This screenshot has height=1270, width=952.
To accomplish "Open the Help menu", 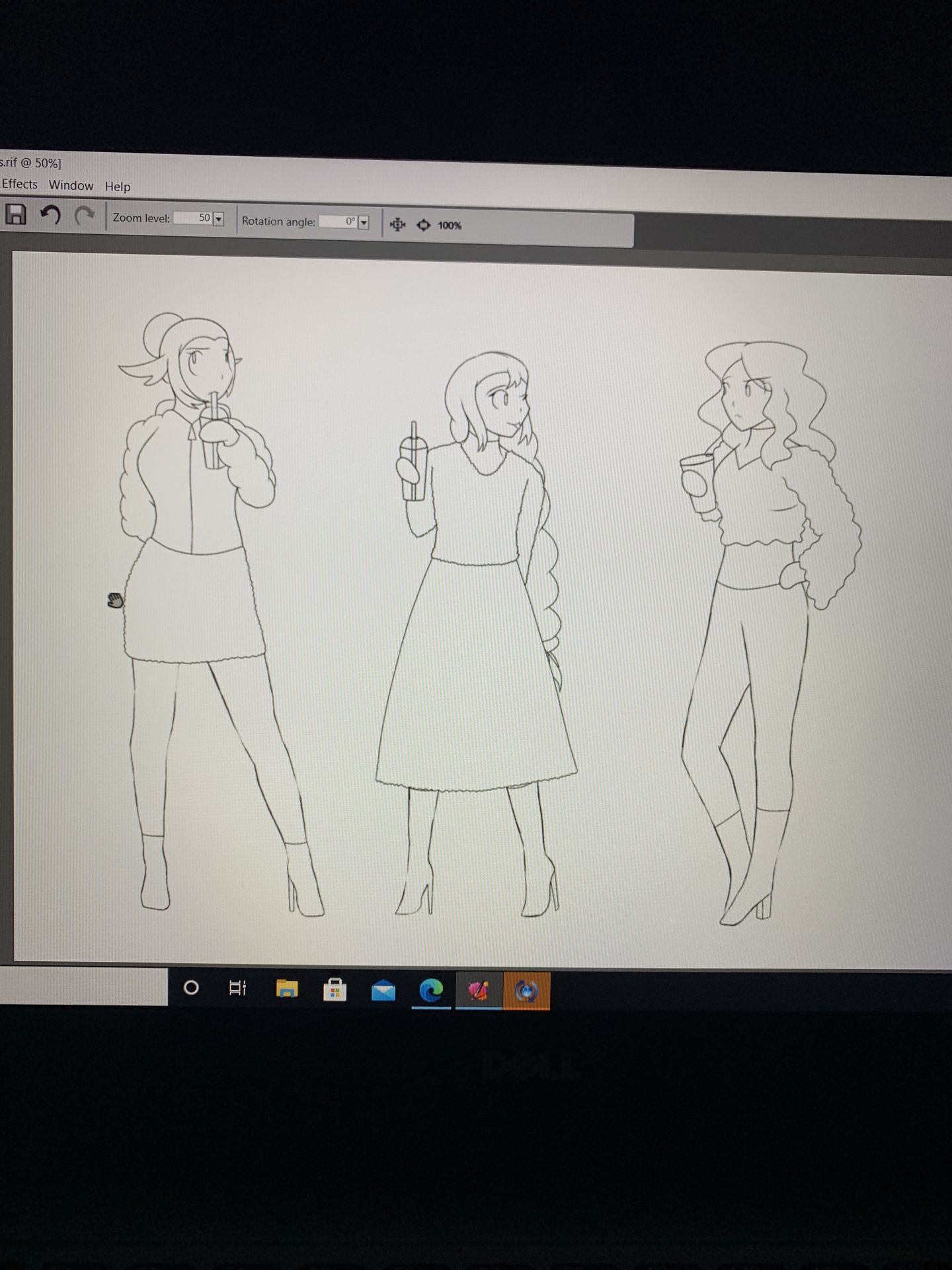I will [x=118, y=187].
